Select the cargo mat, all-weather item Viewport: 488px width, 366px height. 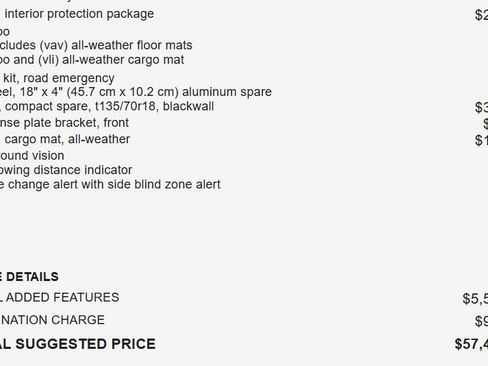tap(65, 139)
